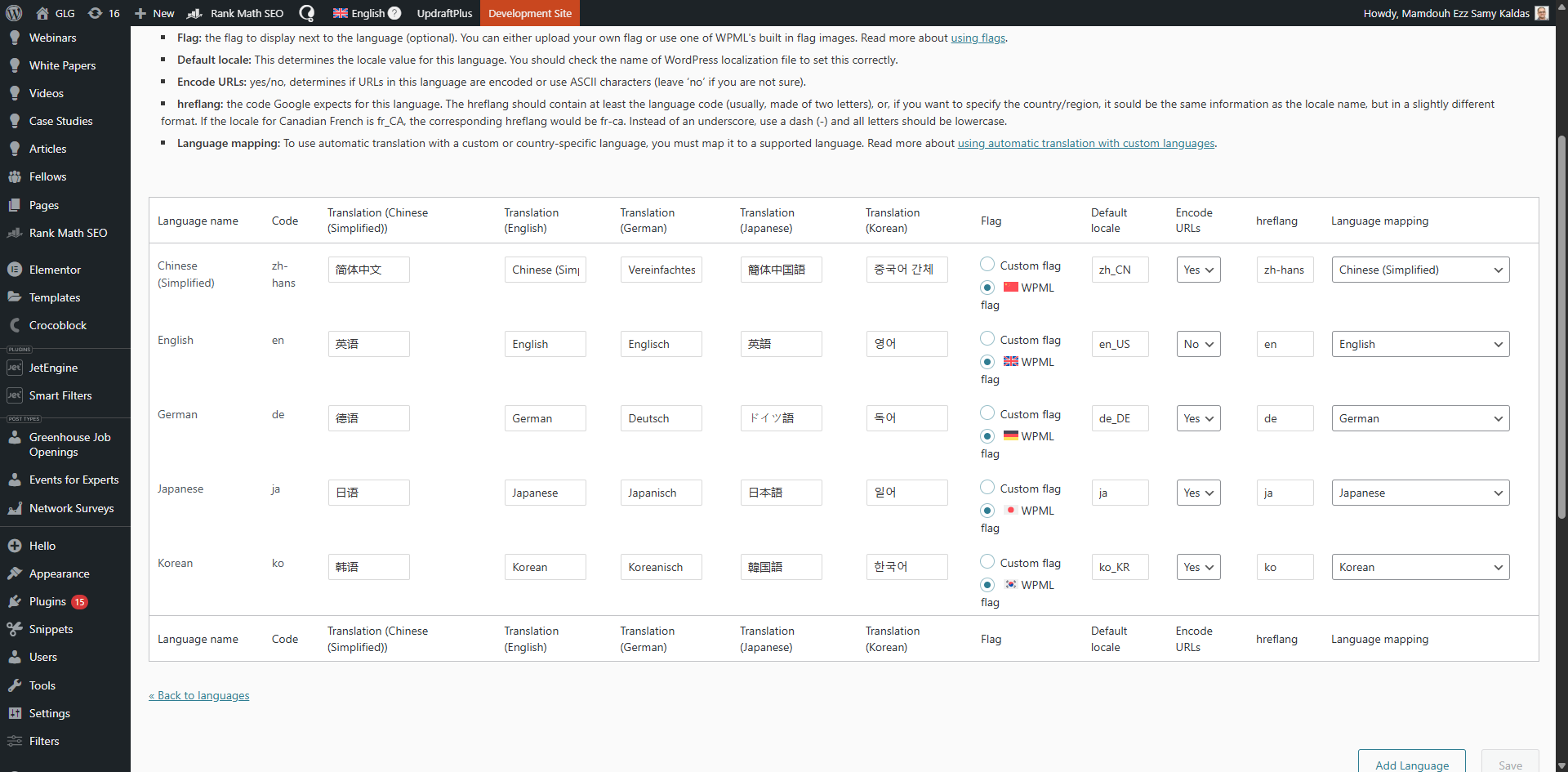This screenshot has height=772, width=1568.
Task: Open UpdraftPlus in the admin bar
Action: click(444, 13)
